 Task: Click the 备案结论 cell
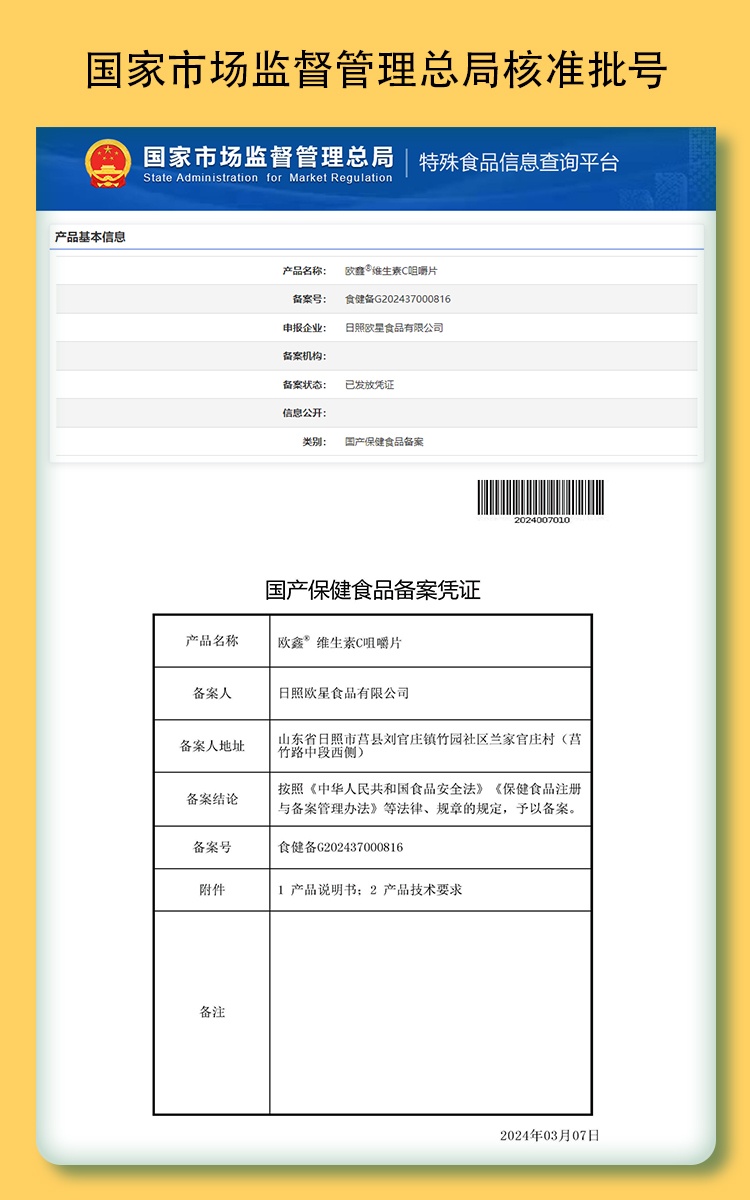pos(212,799)
